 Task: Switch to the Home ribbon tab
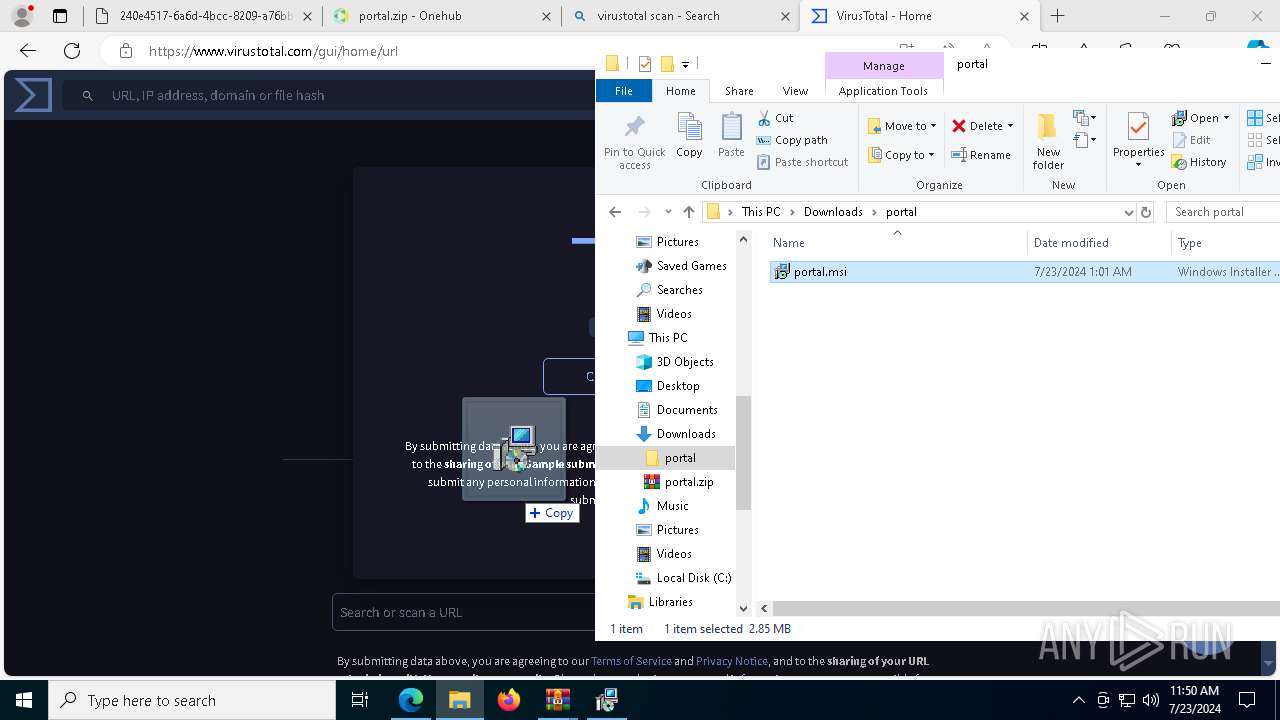(x=680, y=91)
